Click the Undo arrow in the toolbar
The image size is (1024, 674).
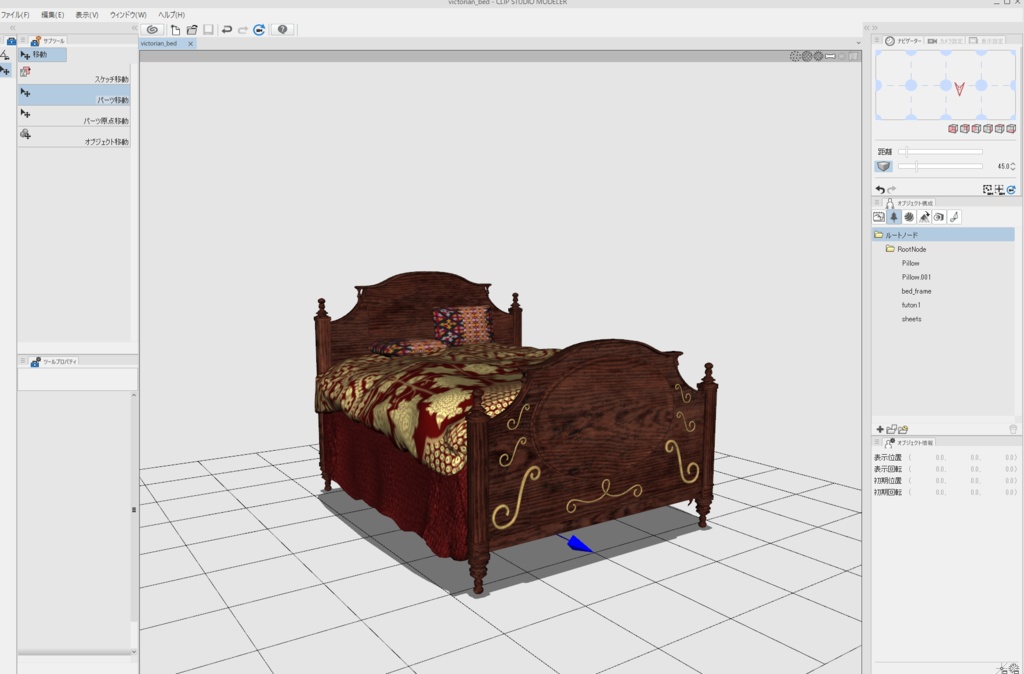[228, 30]
